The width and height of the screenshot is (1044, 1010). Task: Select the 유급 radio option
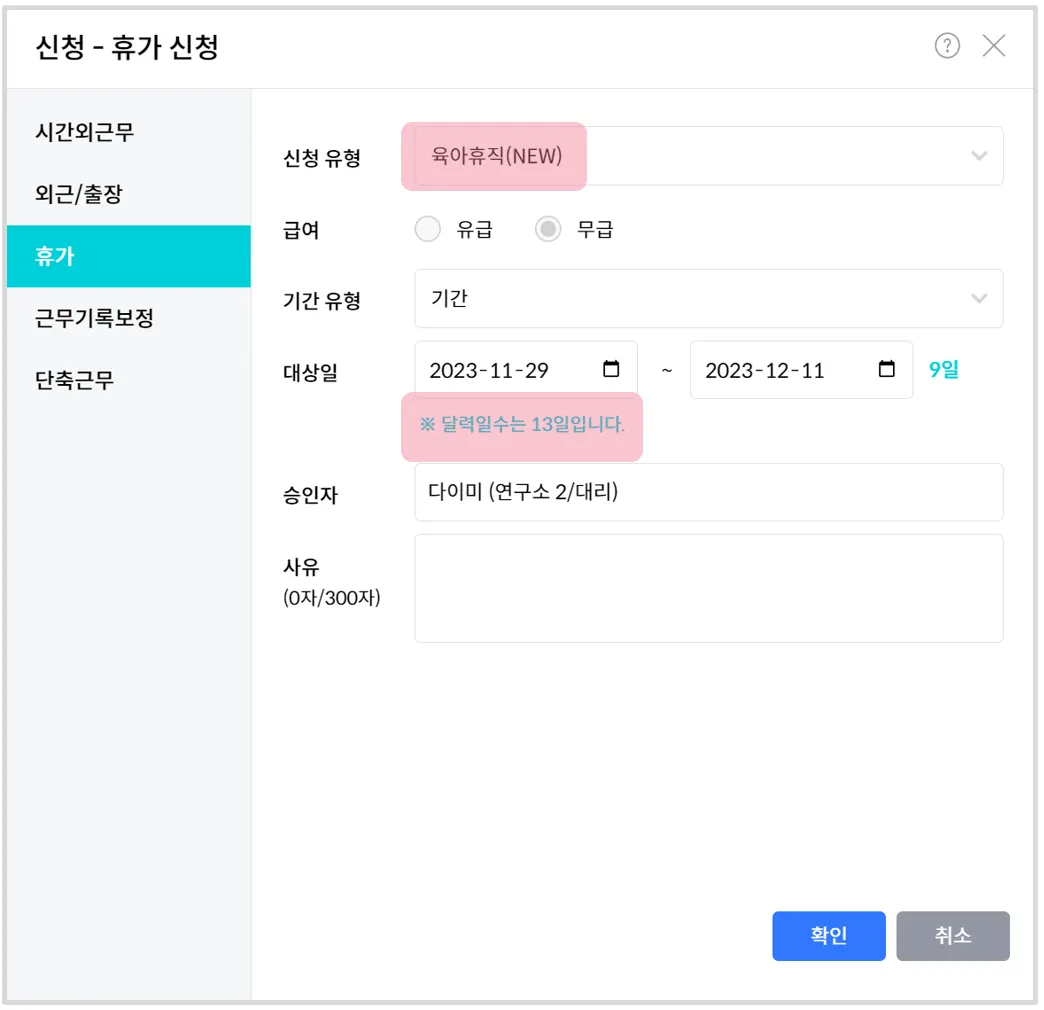(x=428, y=230)
